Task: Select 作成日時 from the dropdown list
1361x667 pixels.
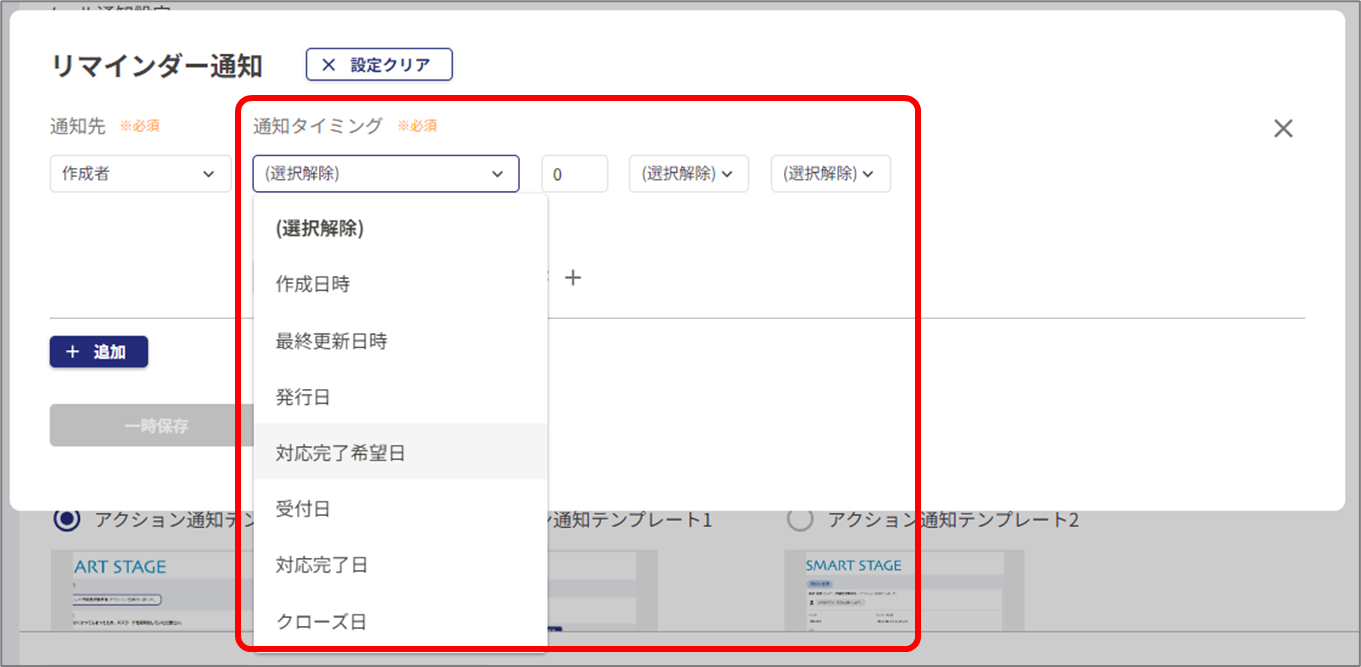Action: pyautogui.click(x=313, y=285)
